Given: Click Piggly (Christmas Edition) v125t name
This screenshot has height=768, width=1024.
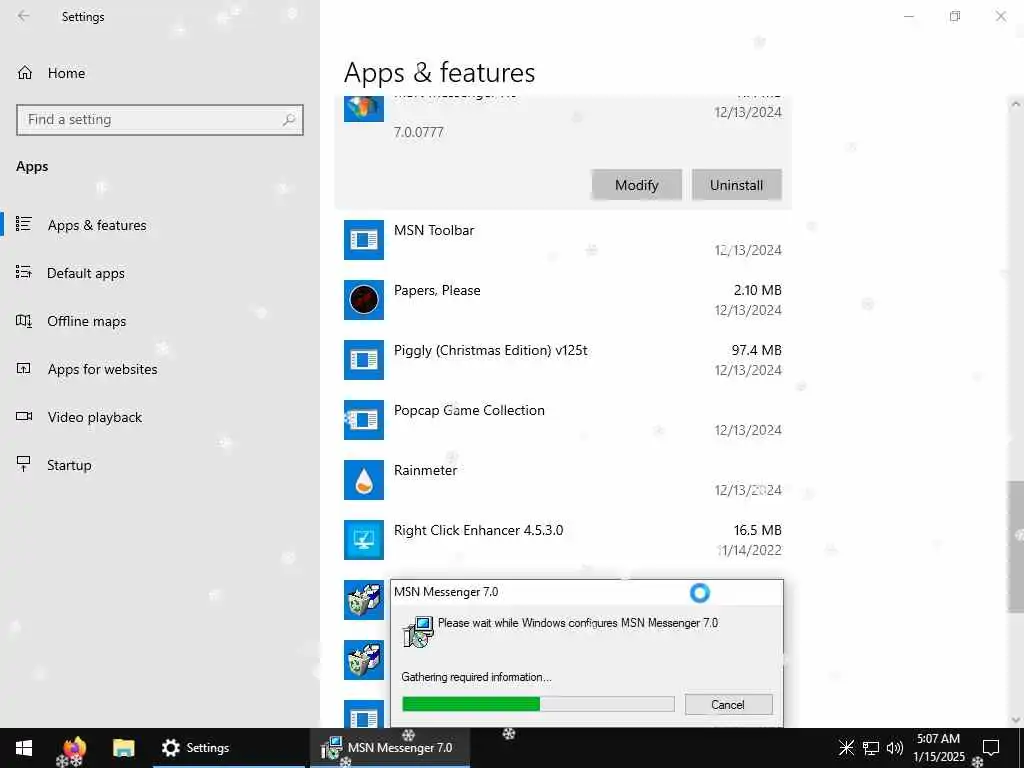Looking at the screenshot, I should [x=490, y=350].
